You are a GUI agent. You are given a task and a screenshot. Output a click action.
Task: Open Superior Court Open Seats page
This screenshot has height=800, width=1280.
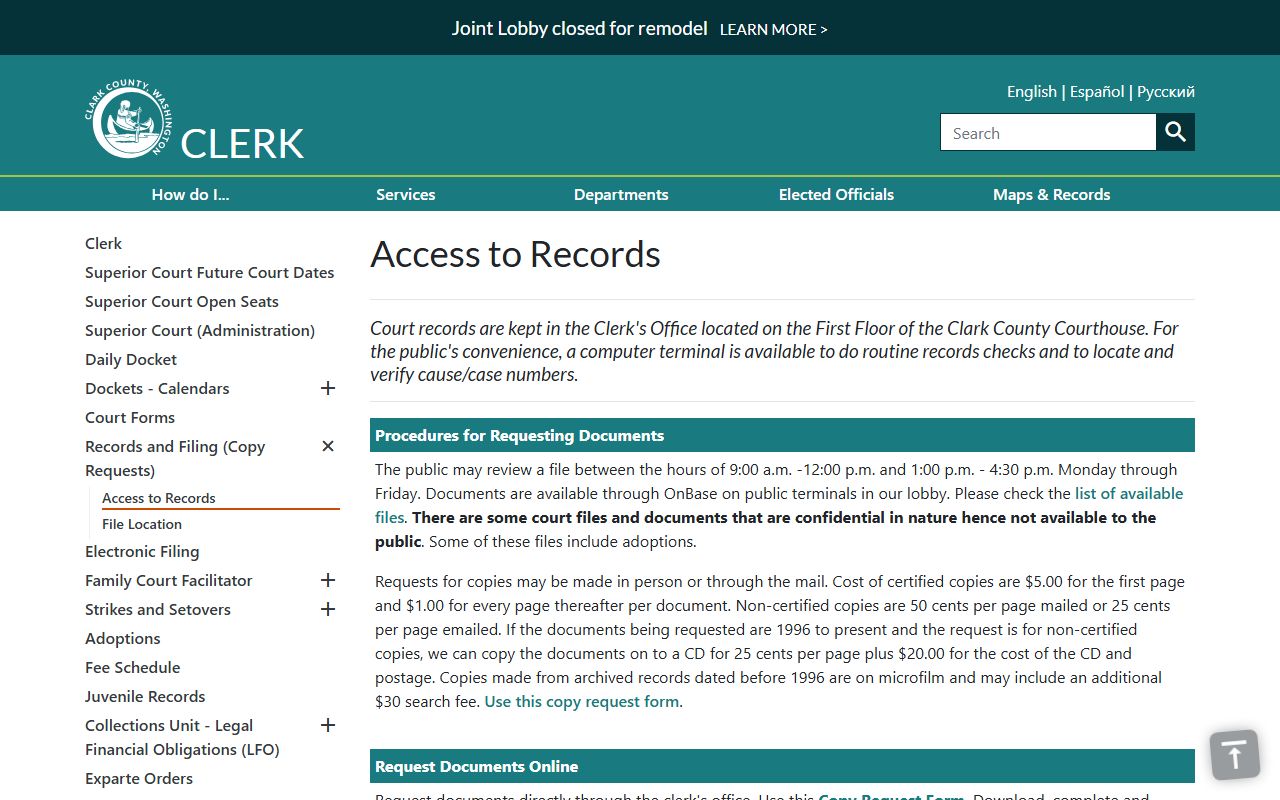pos(182,301)
